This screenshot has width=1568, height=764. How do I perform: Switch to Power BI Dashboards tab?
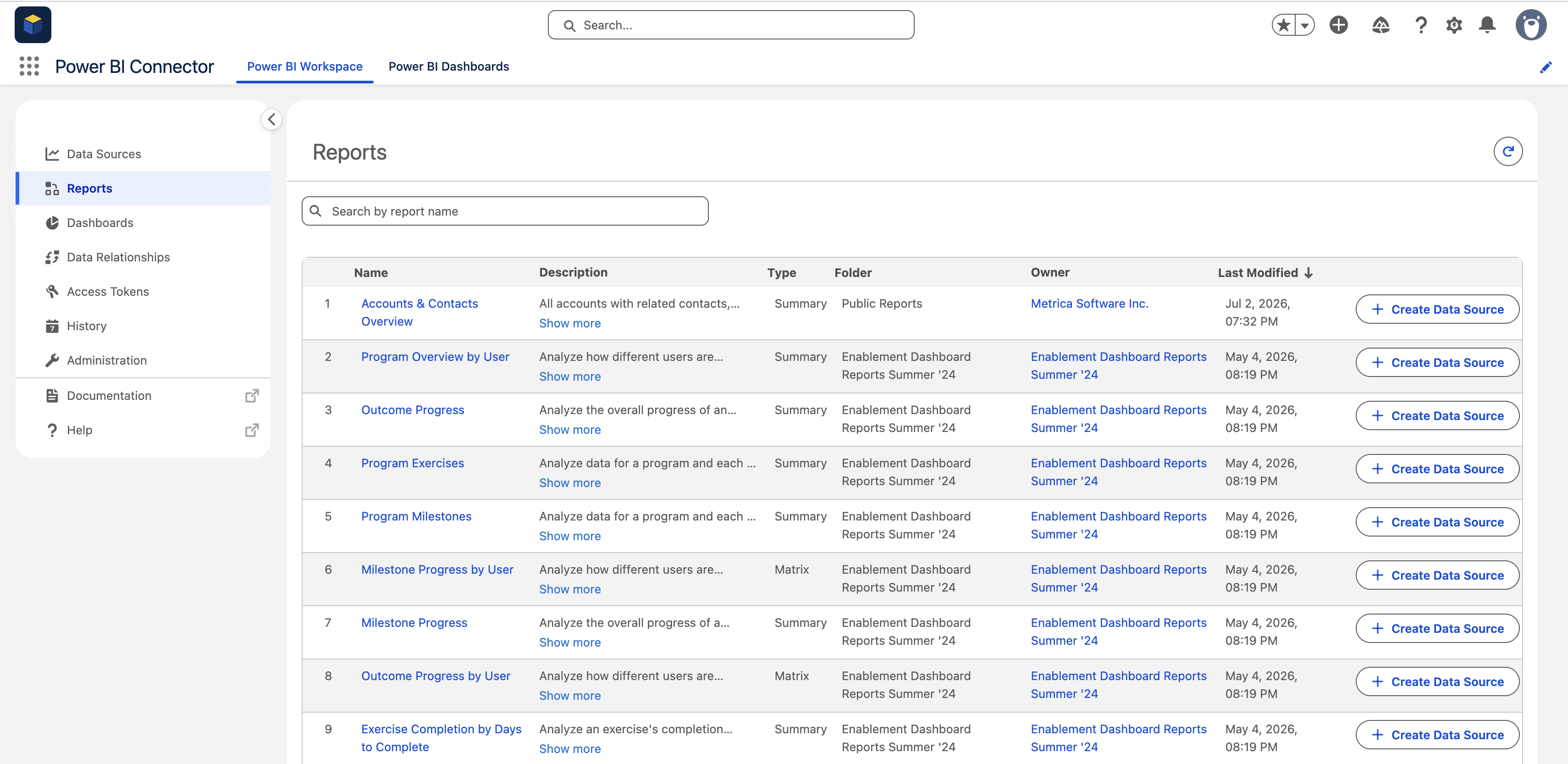click(448, 66)
